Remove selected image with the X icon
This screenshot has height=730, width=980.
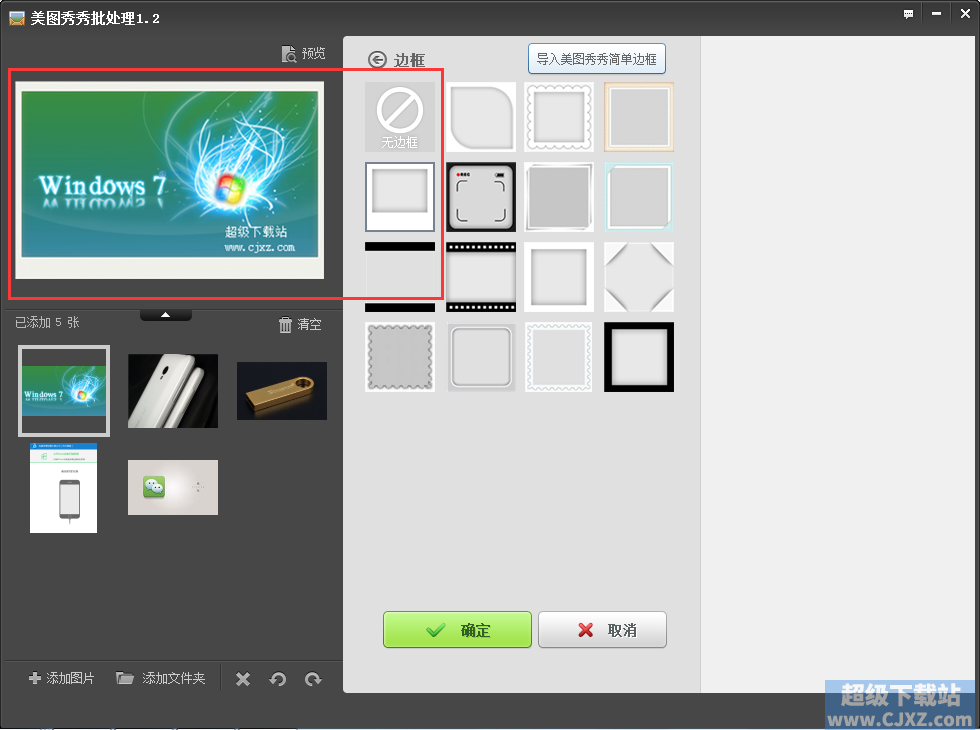242,679
